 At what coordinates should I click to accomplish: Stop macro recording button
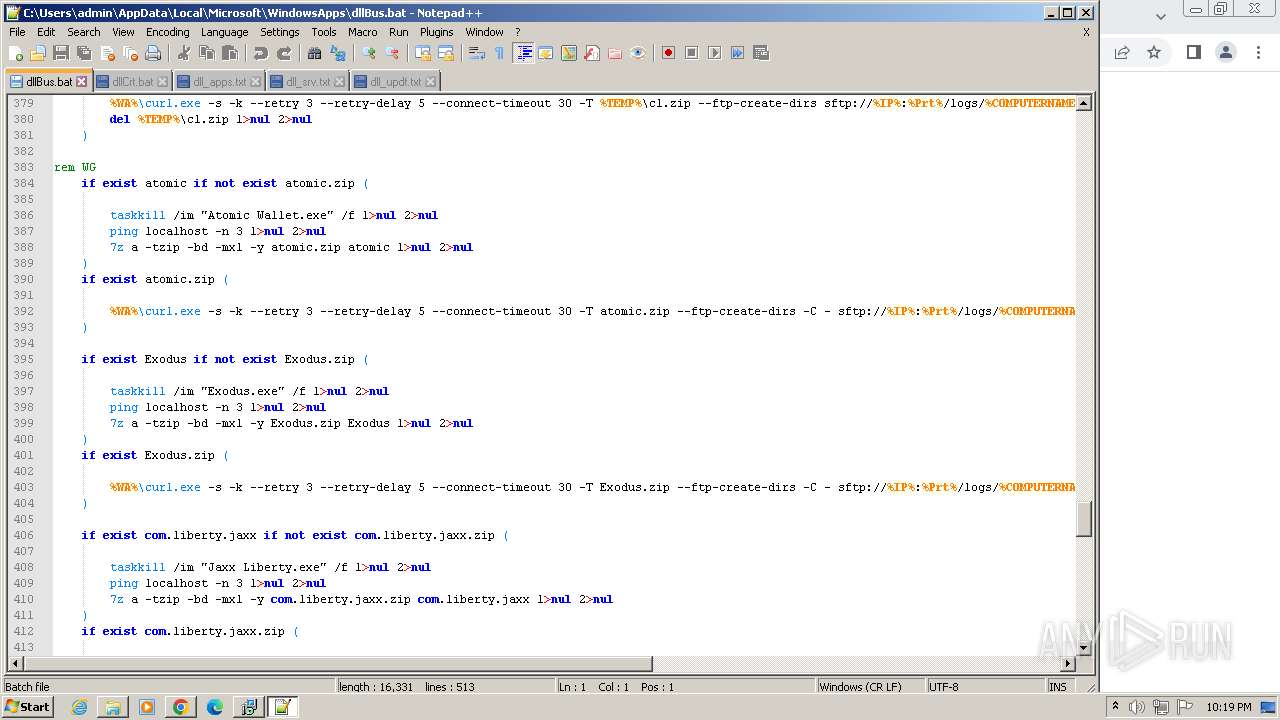pyautogui.click(x=691, y=53)
